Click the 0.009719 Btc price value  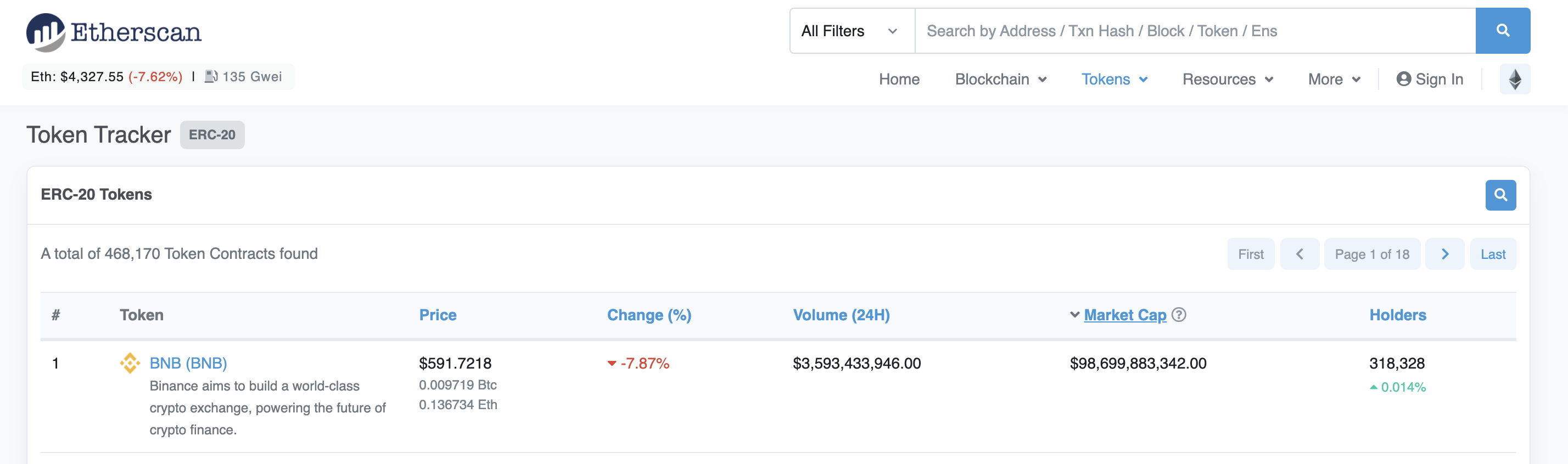(458, 385)
